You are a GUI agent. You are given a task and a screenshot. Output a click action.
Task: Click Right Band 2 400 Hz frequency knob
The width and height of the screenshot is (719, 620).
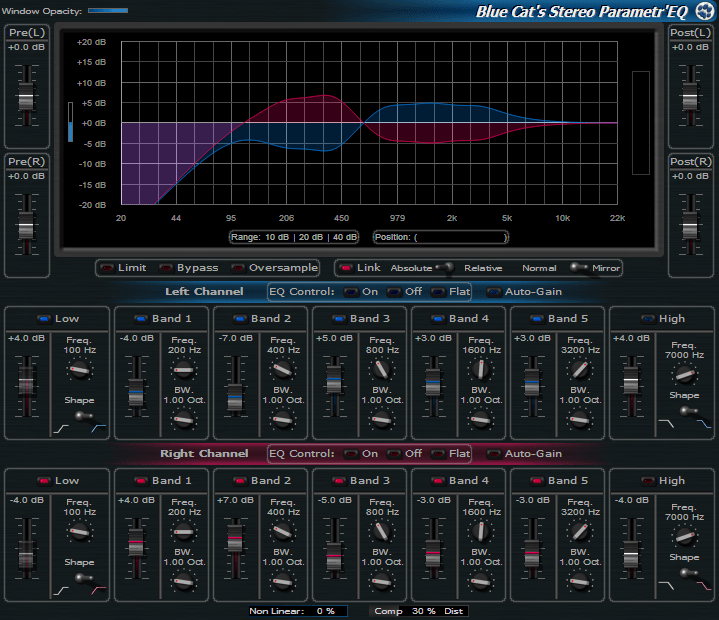pyautogui.click(x=282, y=531)
